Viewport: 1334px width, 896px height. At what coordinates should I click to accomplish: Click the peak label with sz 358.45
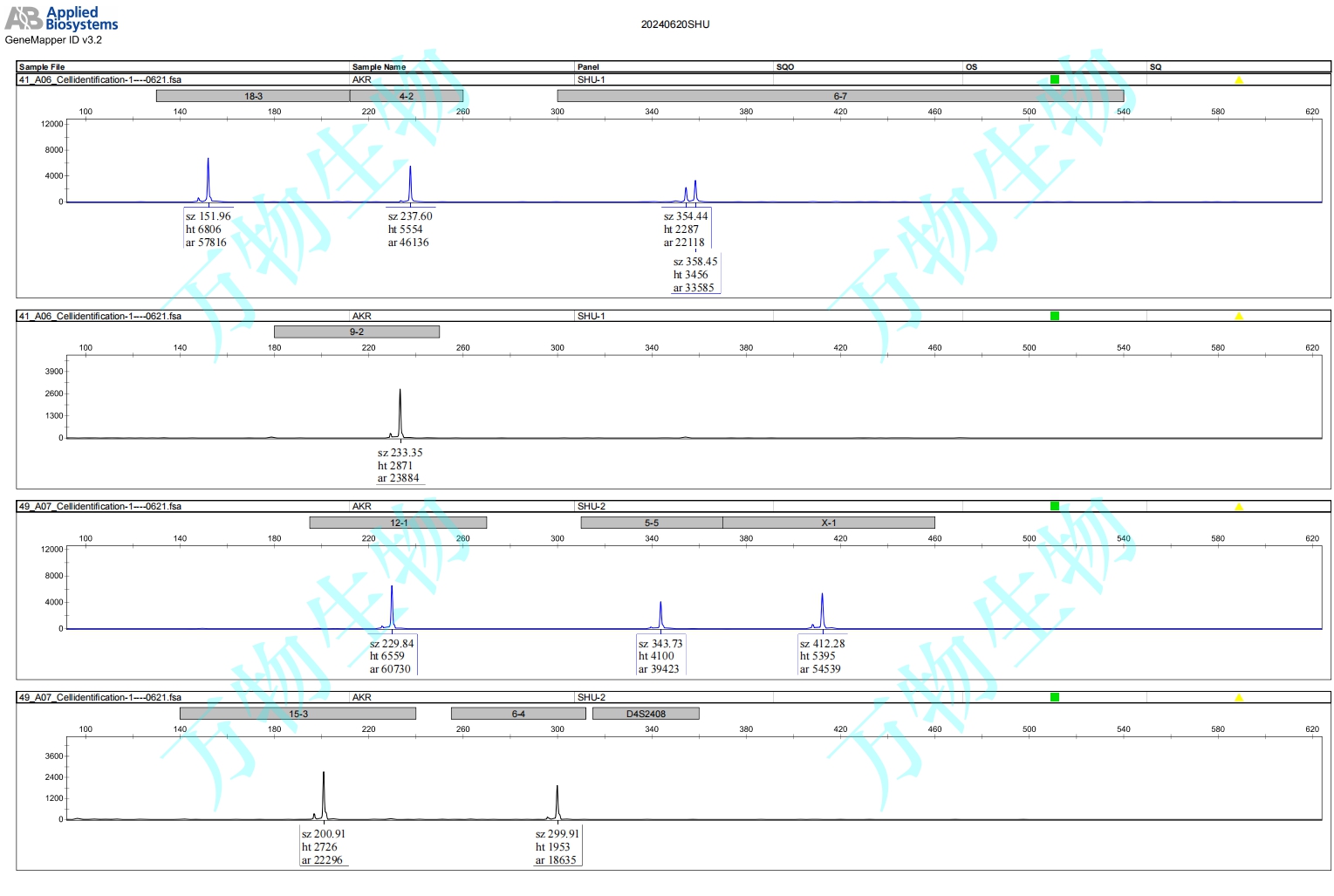pos(695,275)
